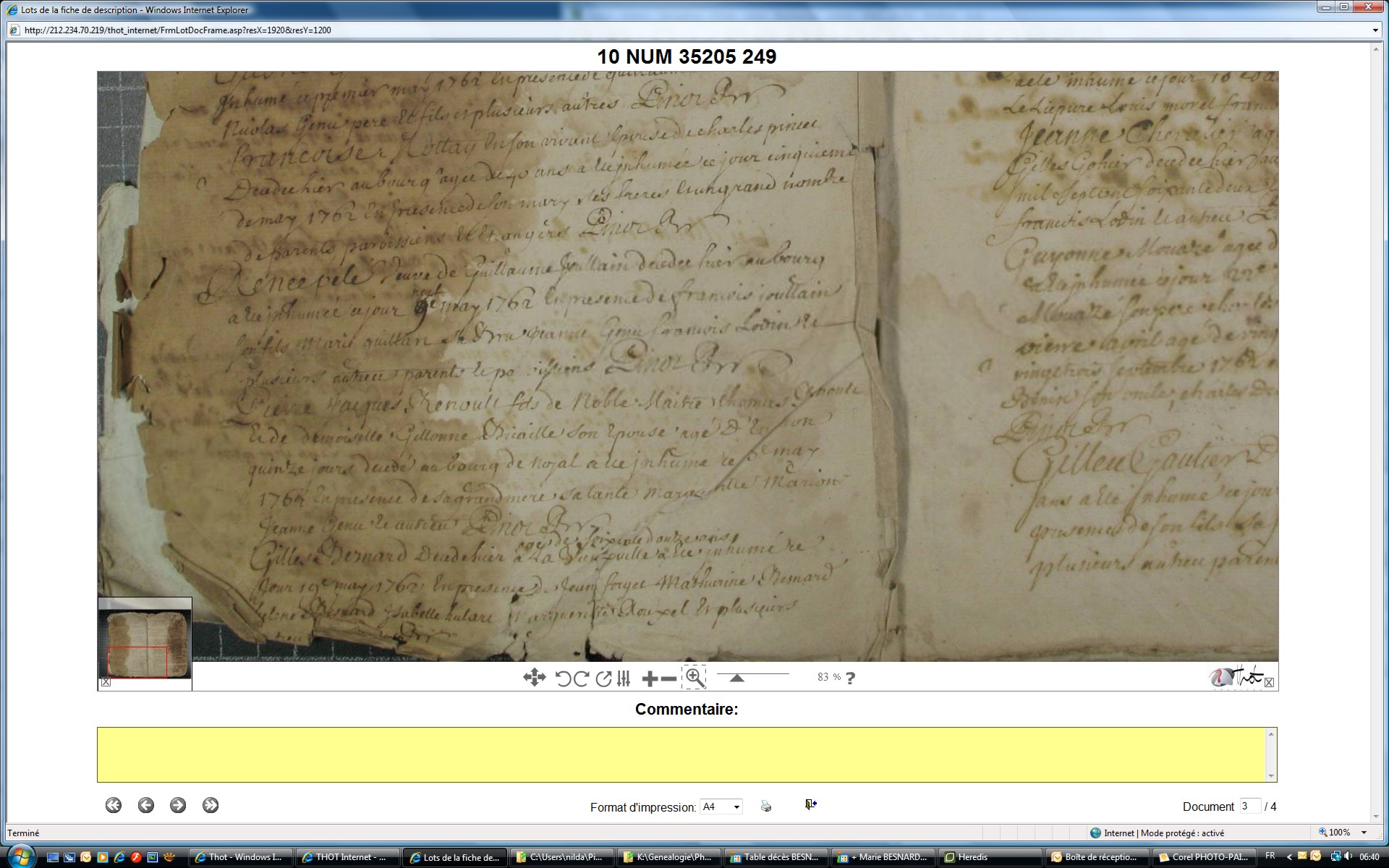The height and width of the screenshot is (868, 1389).
Task: Open the 100% zoom level dropdown
Action: (1364, 833)
